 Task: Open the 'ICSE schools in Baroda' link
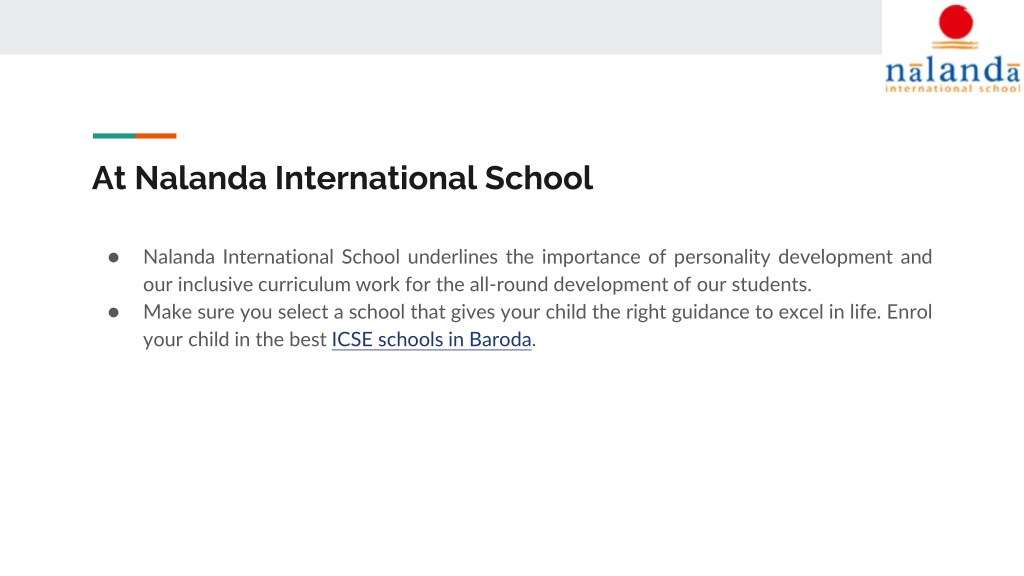click(431, 340)
